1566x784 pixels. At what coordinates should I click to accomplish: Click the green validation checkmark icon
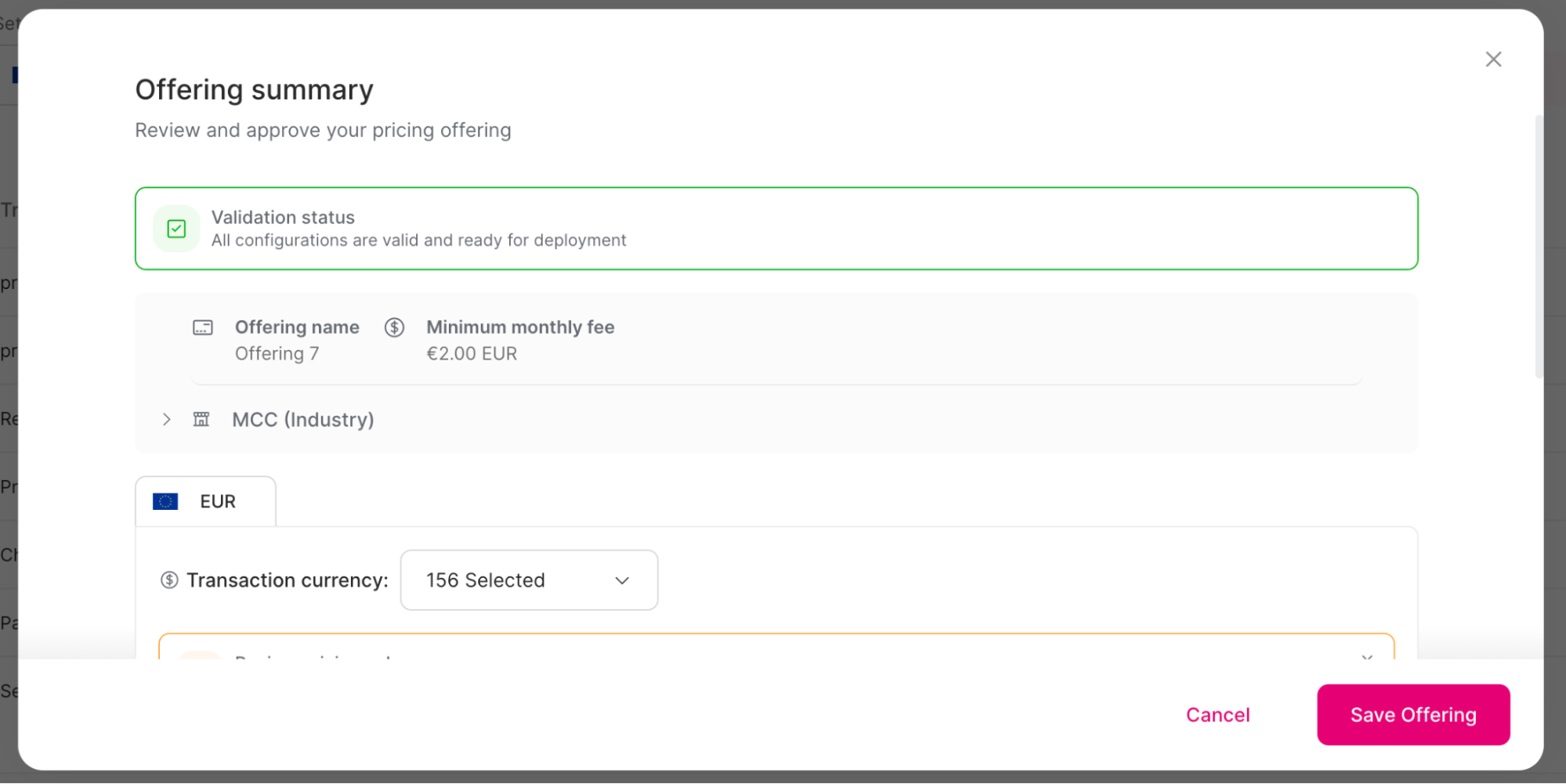pyautogui.click(x=175, y=228)
